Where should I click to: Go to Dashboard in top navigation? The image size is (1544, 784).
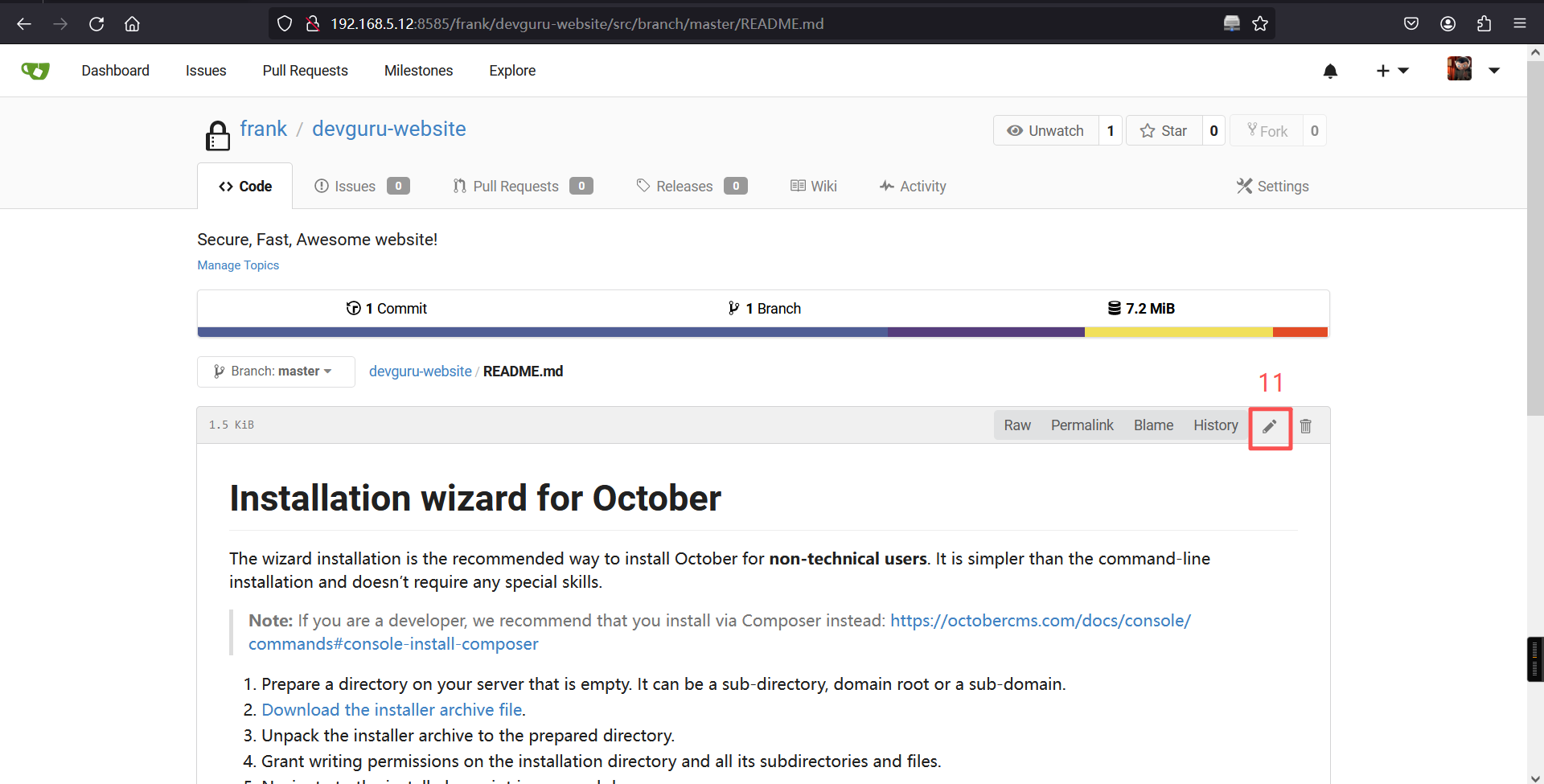point(116,71)
